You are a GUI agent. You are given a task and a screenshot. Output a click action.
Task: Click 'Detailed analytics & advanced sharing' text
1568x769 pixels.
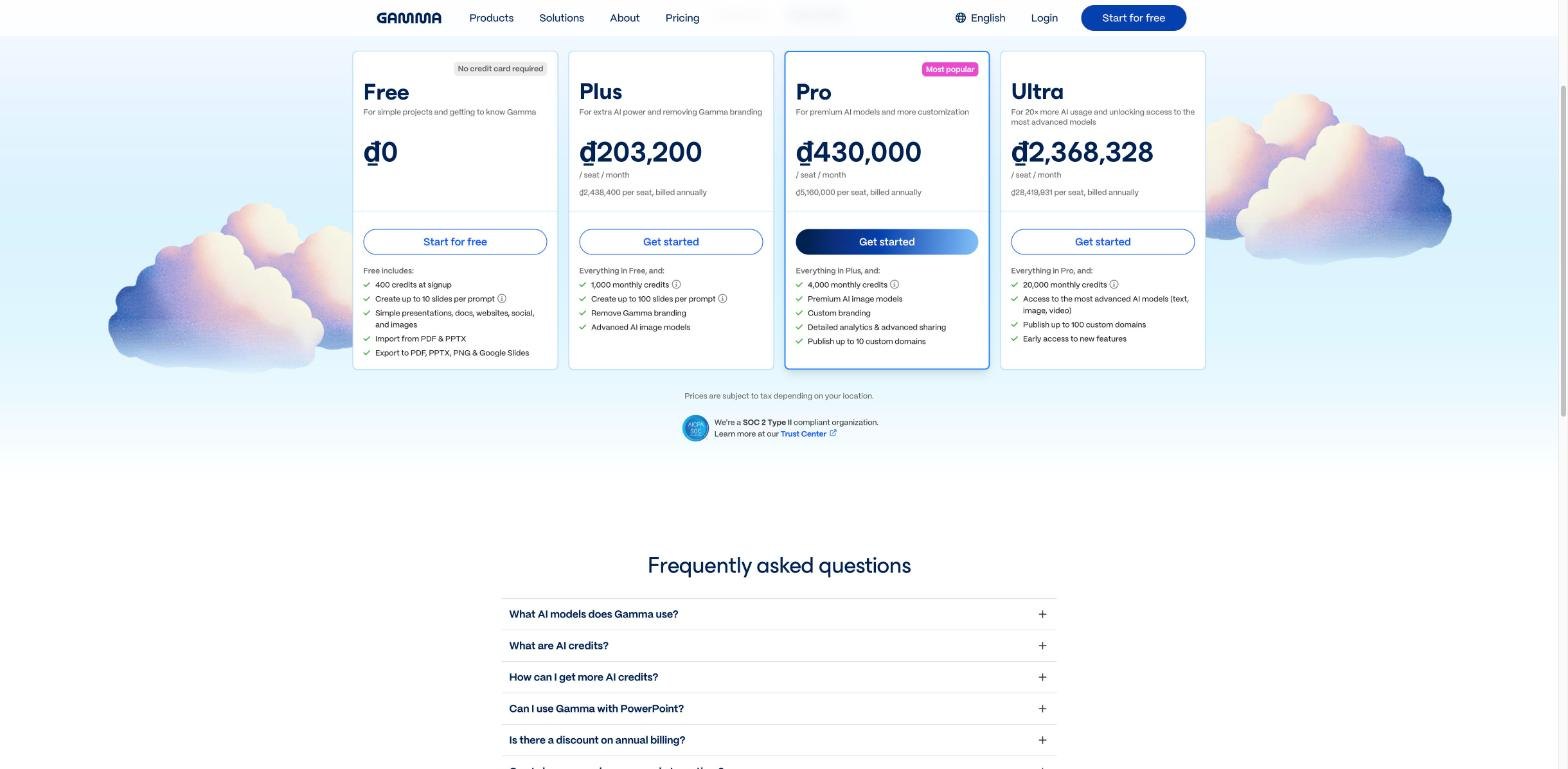(876, 327)
